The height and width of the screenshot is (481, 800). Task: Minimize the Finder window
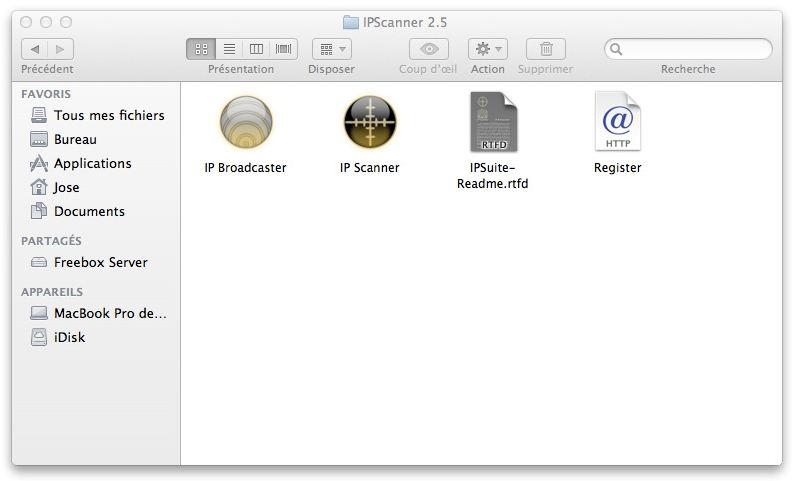(x=46, y=22)
